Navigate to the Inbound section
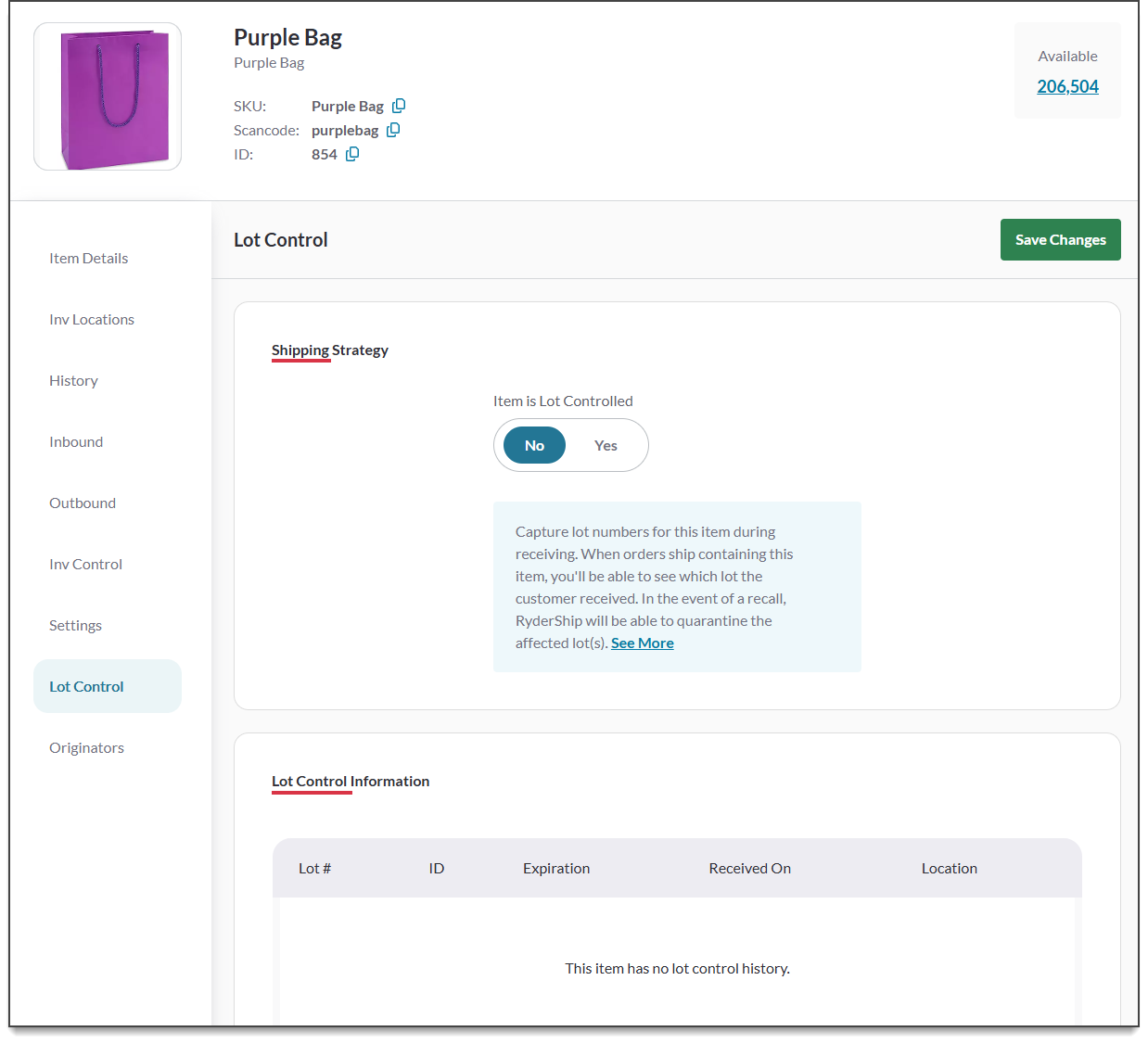 pyautogui.click(x=76, y=441)
